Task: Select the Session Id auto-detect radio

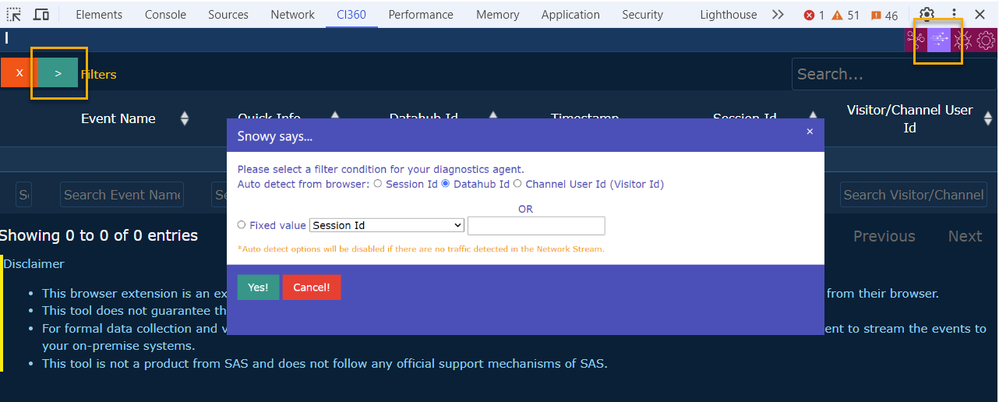Action: (x=378, y=184)
